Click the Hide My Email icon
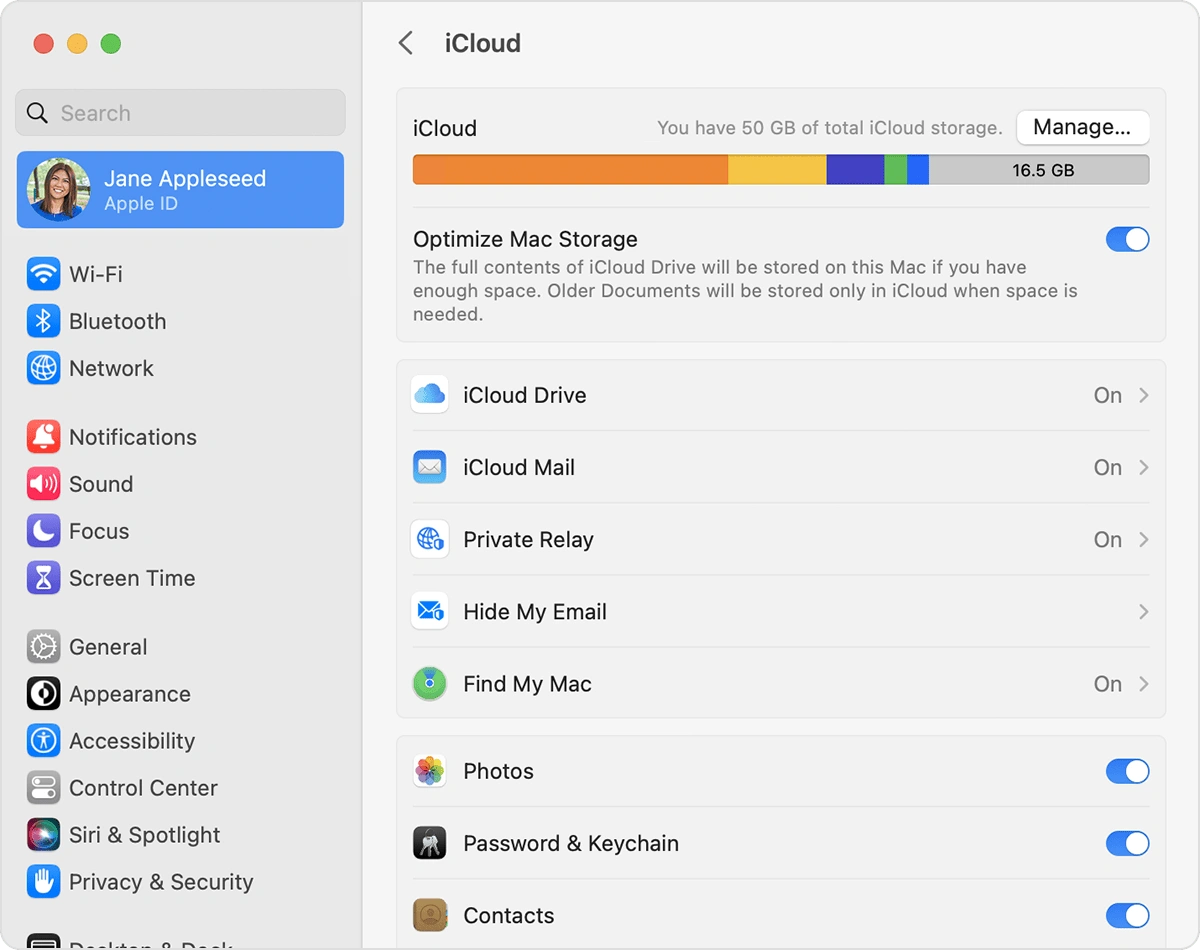The image size is (1200, 950). tap(429, 611)
